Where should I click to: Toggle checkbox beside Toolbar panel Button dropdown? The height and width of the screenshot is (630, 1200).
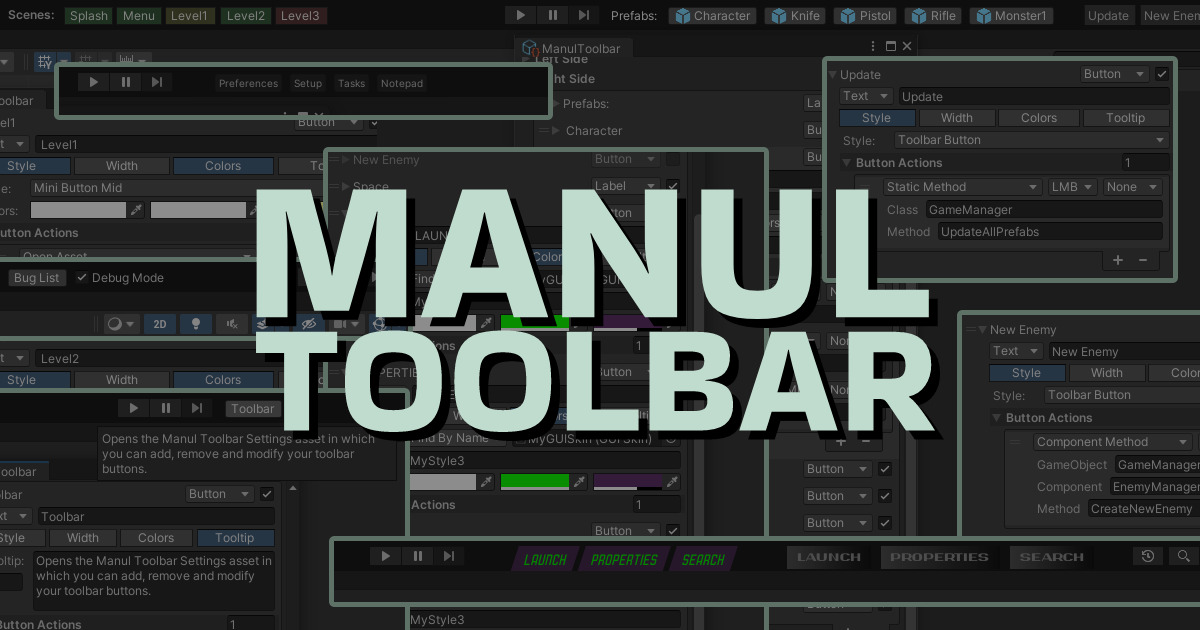point(267,494)
